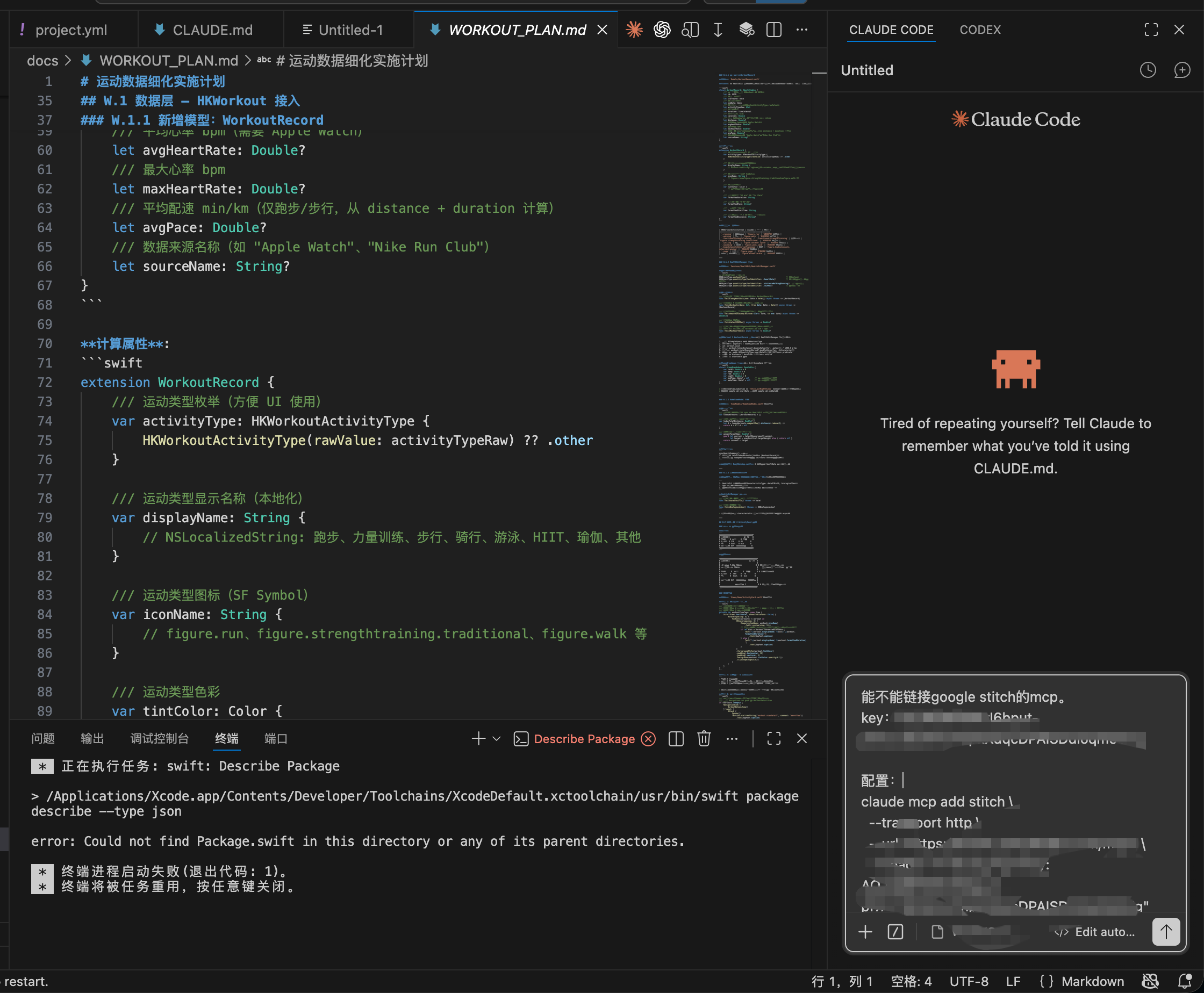Maximize the bottom terminal panel
Screen dimensions: 1204x993
(x=773, y=738)
